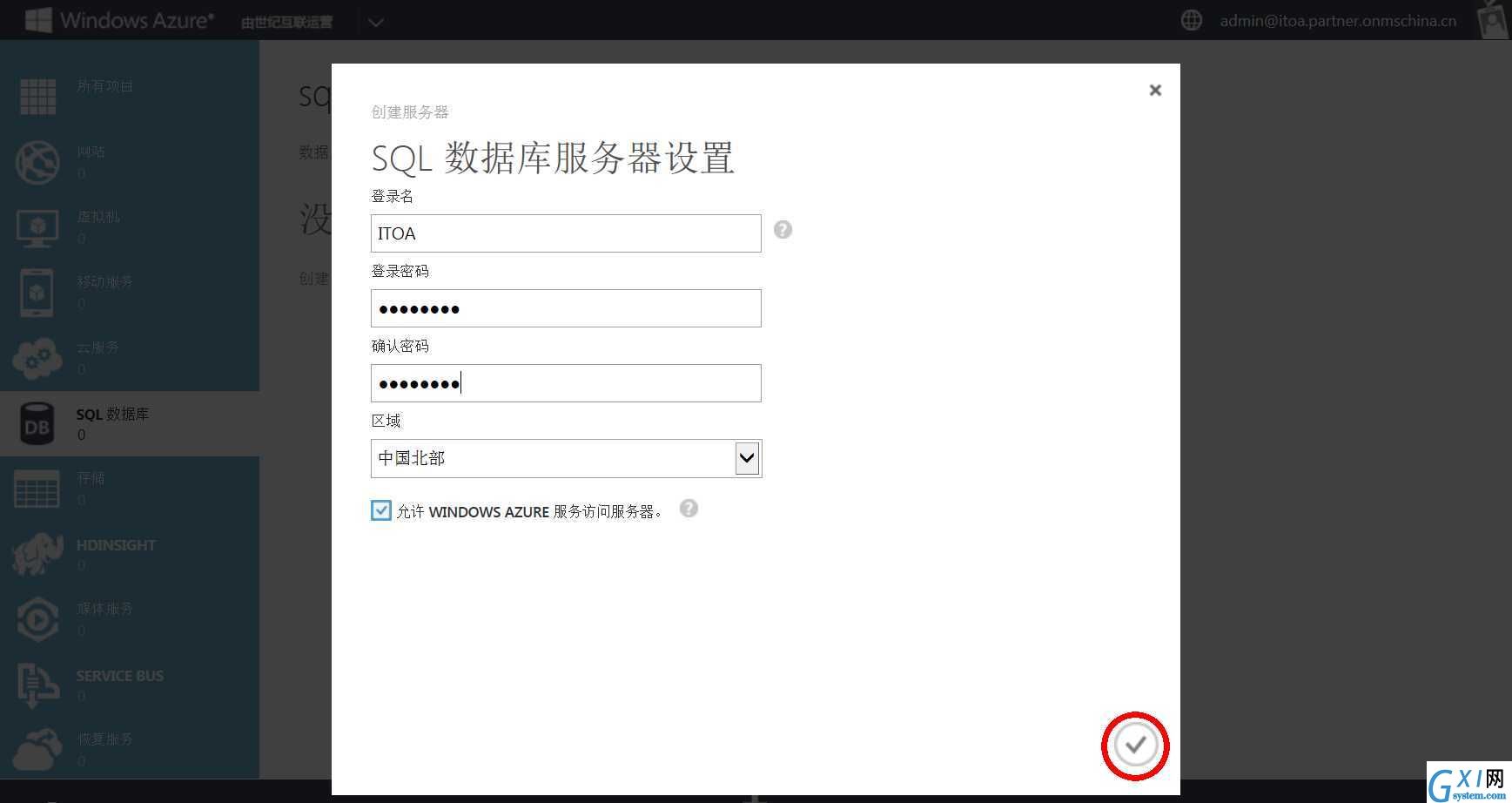Click the 创建服务器 breadcrumb text in the dialog
Screen dimensions: 1512x803
click(410, 111)
